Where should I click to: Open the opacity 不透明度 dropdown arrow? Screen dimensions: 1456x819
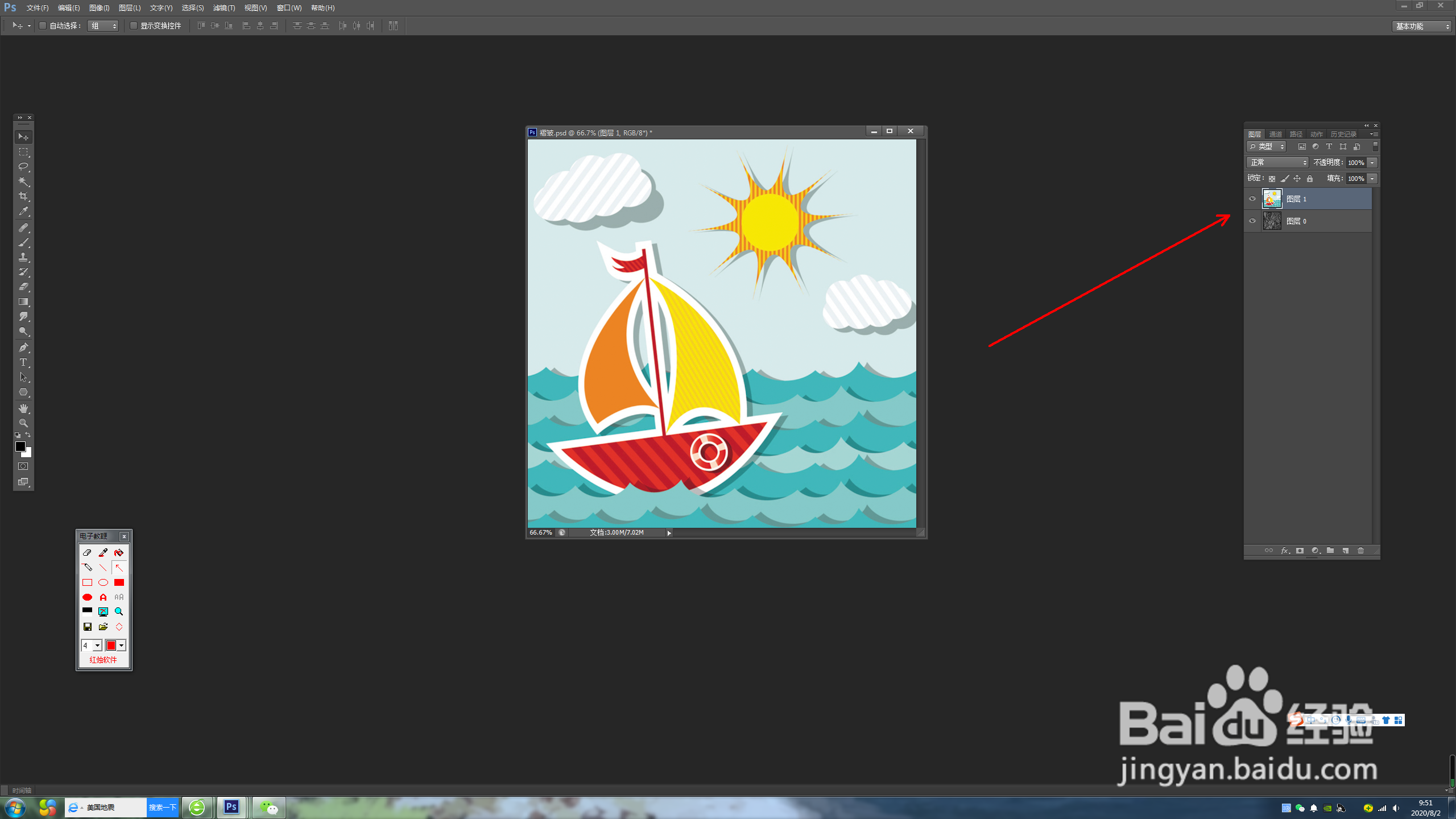1372,163
